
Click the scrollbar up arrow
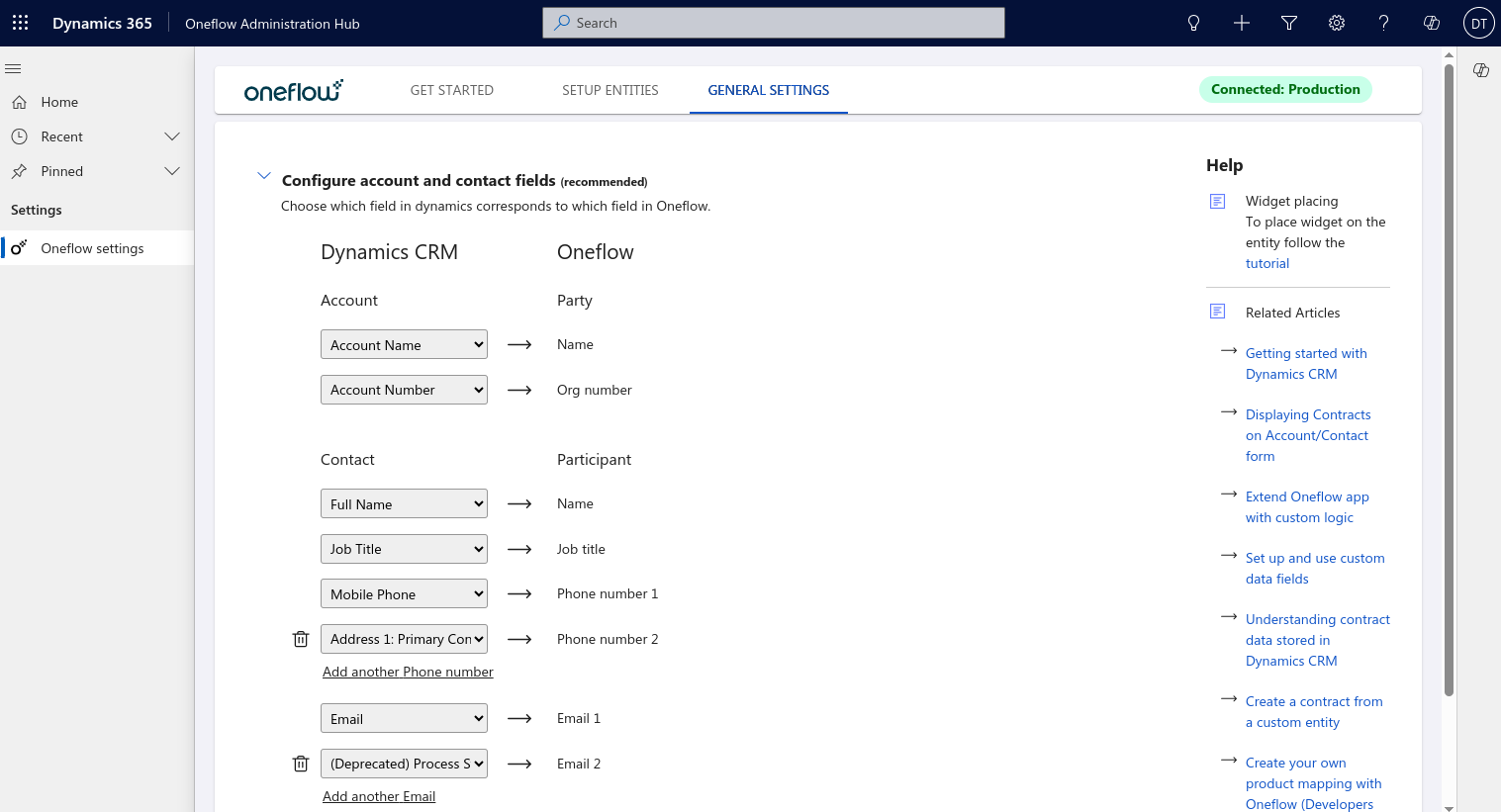(x=1449, y=55)
